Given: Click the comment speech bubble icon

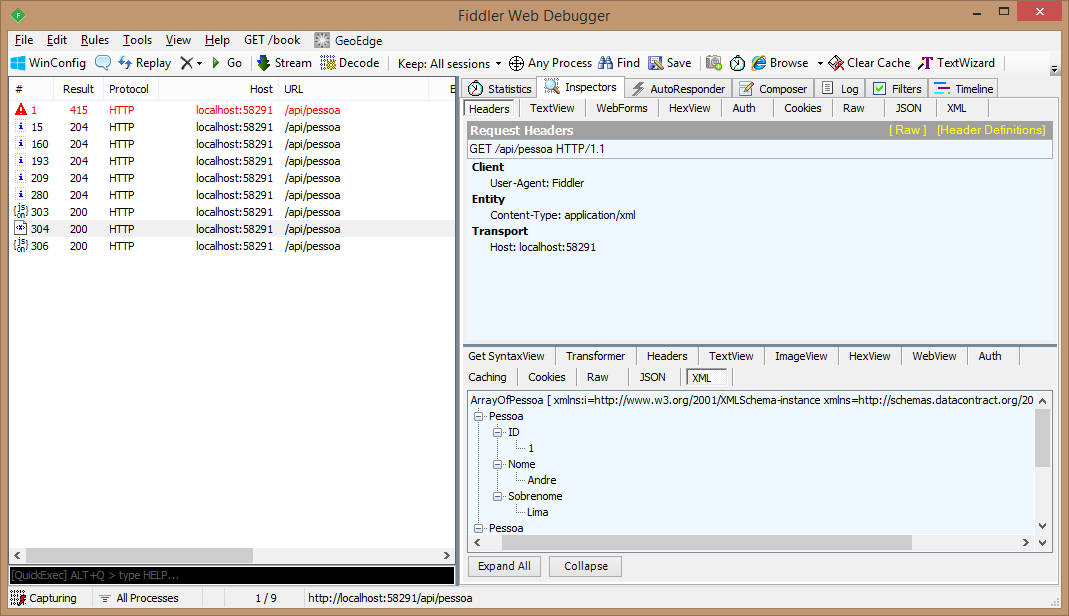Looking at the screenshot, I should pyautogui.click(x=103, y=63).
